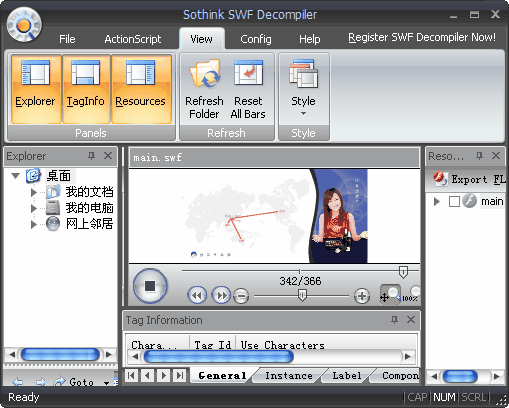
Task: Open the Help menu
Action: point(309,39)
